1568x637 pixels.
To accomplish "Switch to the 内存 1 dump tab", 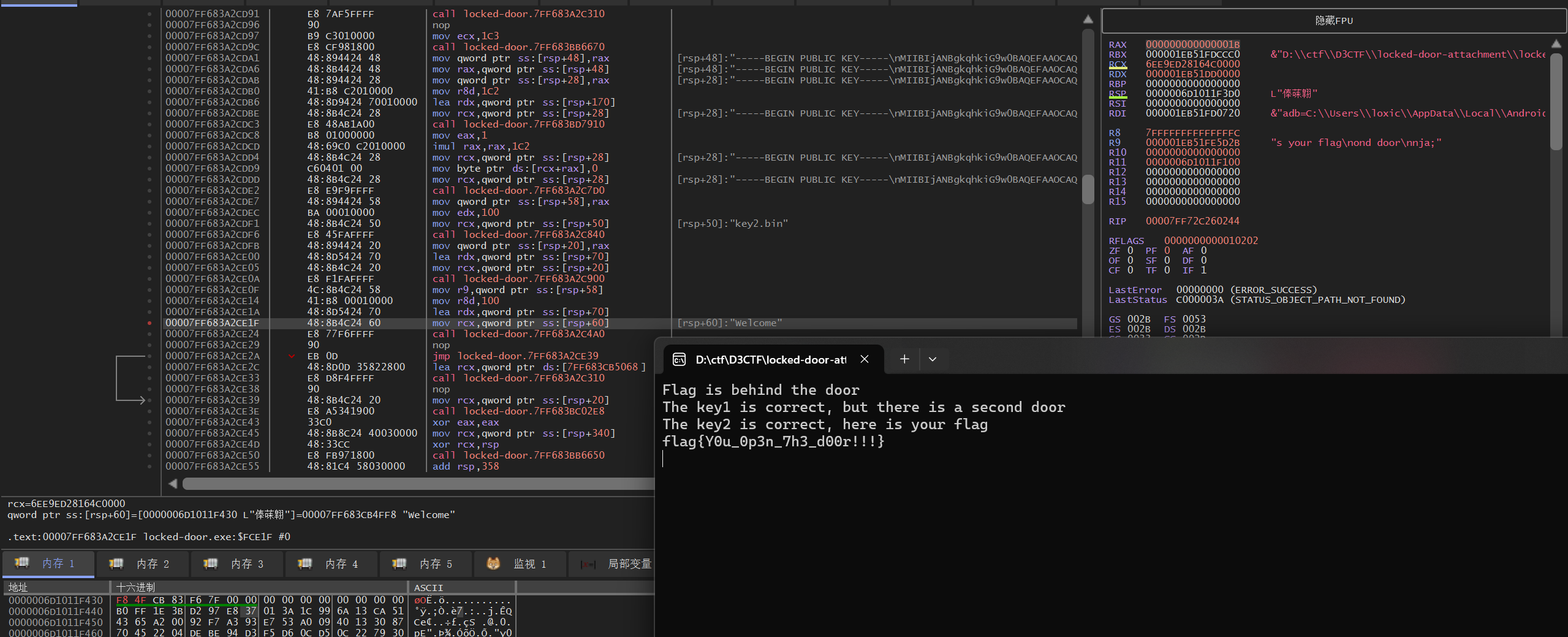I will point(48,563).
